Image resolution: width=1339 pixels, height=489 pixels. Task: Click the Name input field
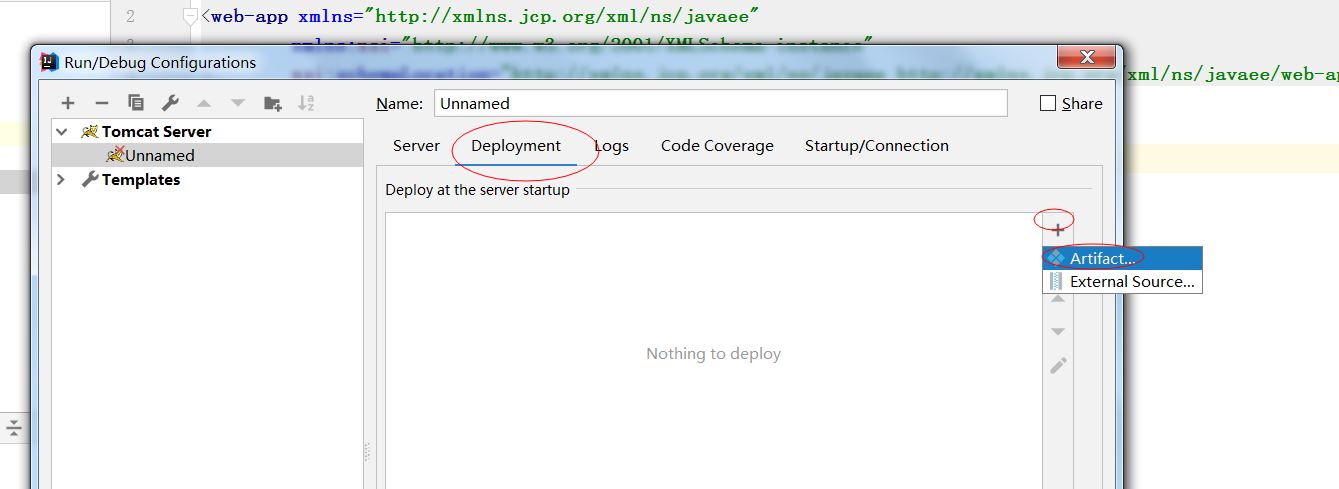click(x=721, y=103)
